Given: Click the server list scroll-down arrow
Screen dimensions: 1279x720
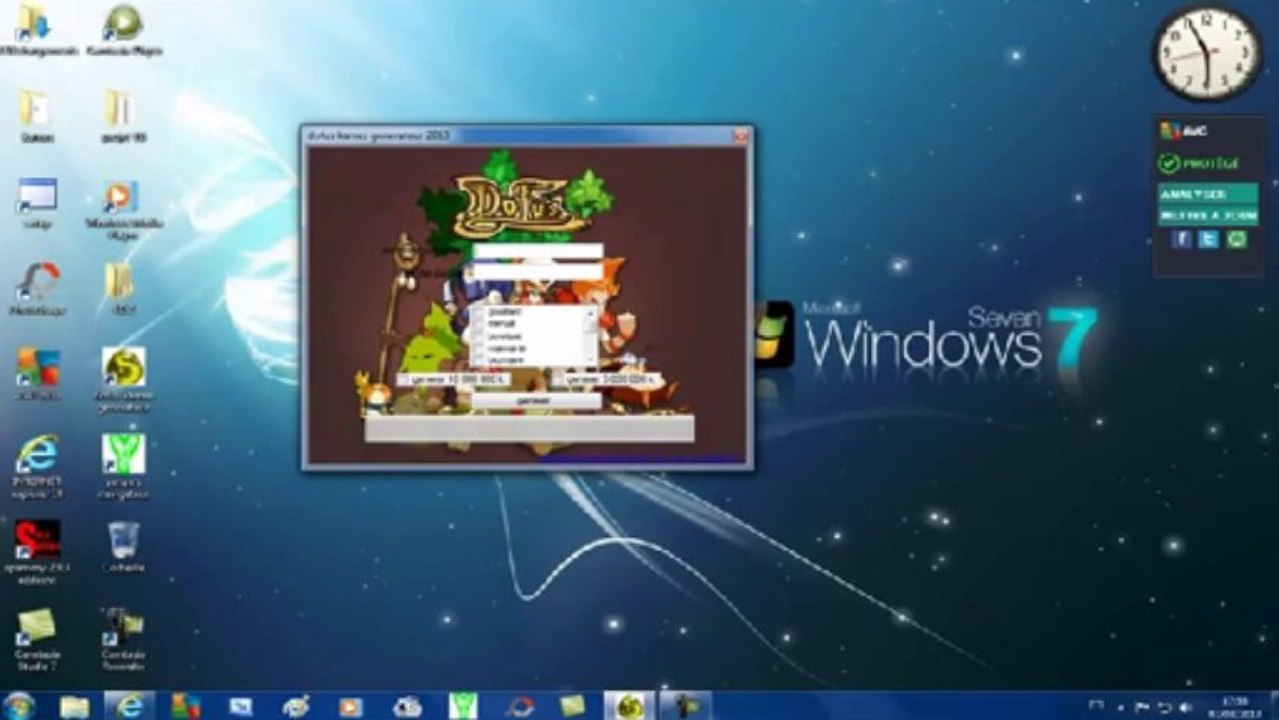Looking at the screenshot, I should pos(591,359).
